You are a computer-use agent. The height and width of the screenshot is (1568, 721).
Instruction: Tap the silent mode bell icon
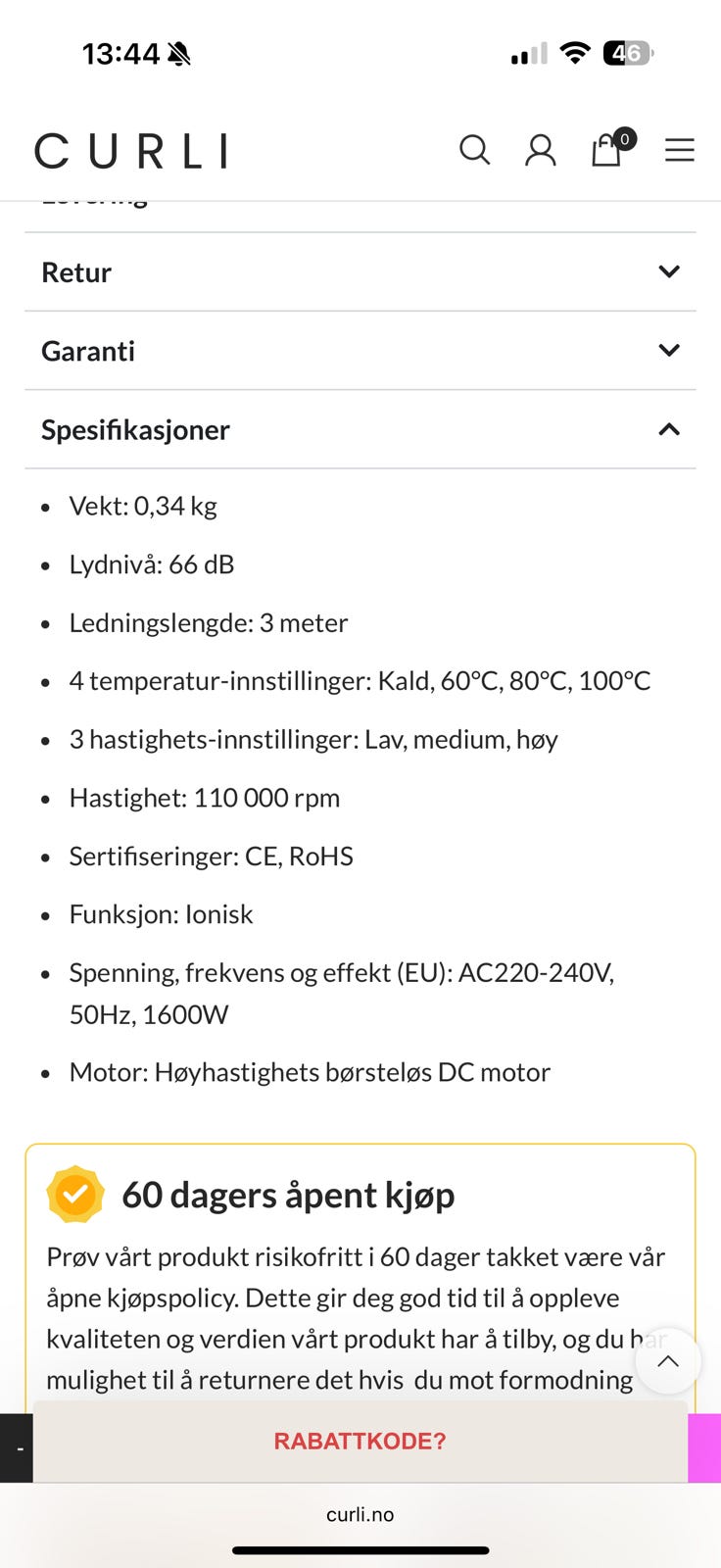(179, 54)
